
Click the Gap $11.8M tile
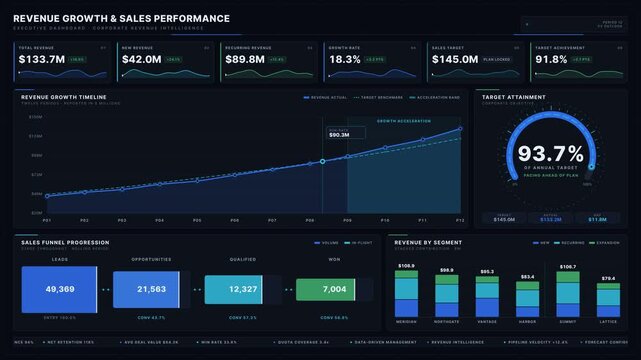[597, 218]
